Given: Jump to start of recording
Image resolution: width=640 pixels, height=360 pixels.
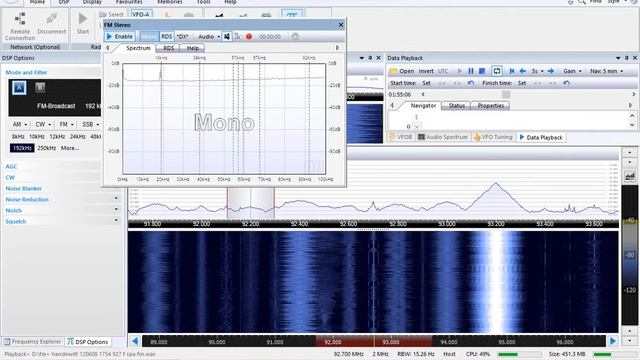Looking at the screenshot, I should (512, 71).
